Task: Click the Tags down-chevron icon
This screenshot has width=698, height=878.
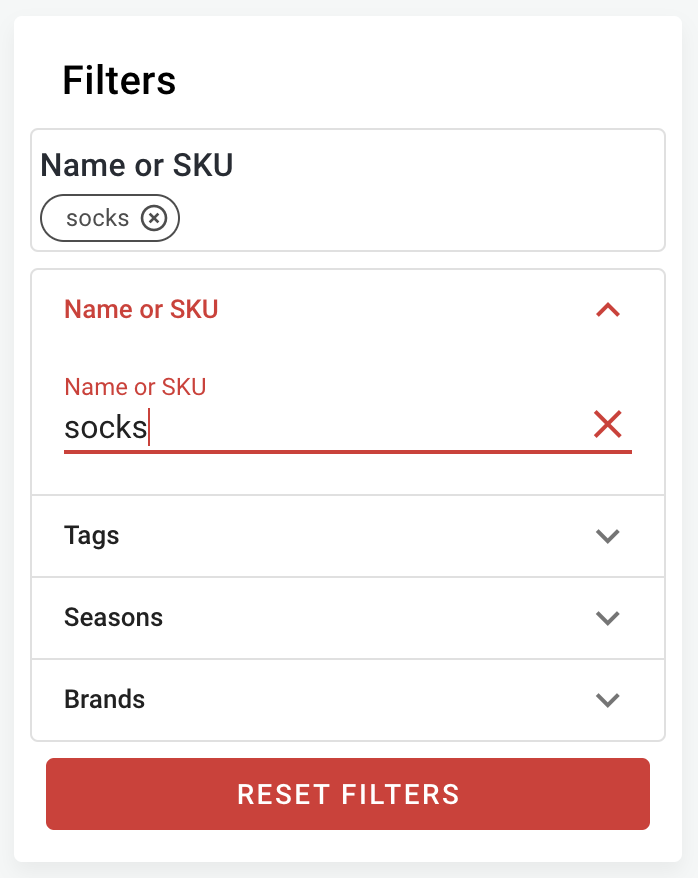Action: pos(608,536)
